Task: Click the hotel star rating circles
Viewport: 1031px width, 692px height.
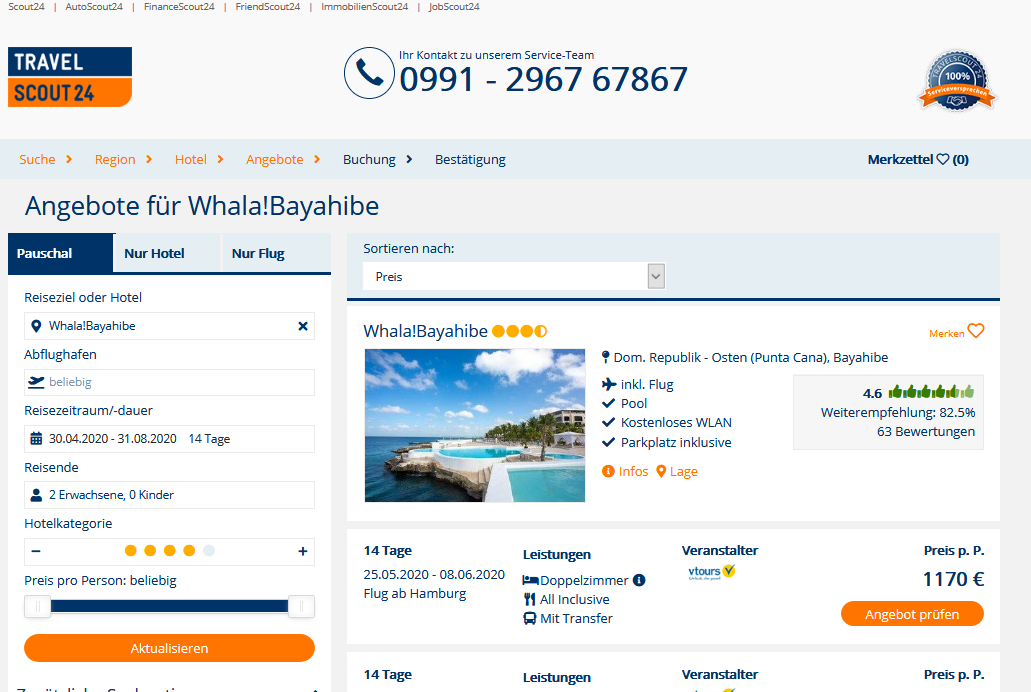Action: click(x=519, y=331)
